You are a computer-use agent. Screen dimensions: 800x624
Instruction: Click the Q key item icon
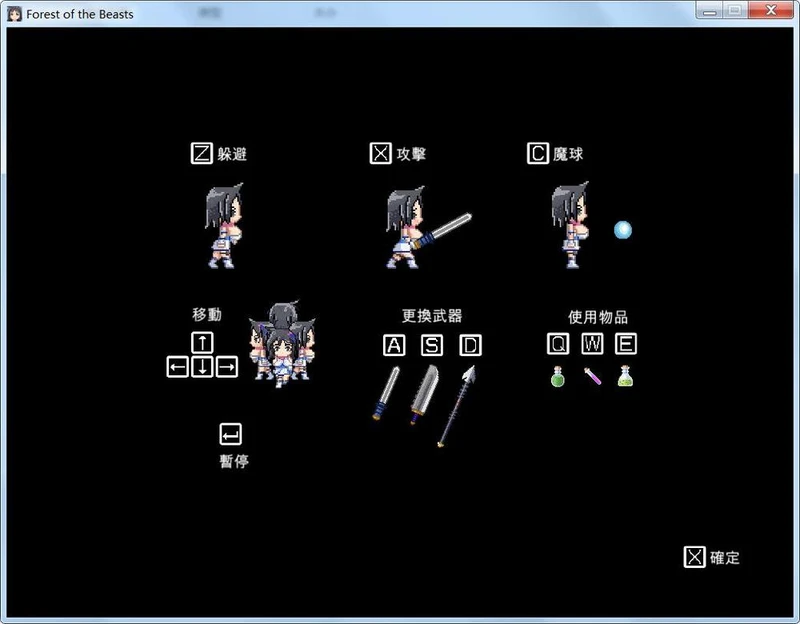(x=558, y=344)
